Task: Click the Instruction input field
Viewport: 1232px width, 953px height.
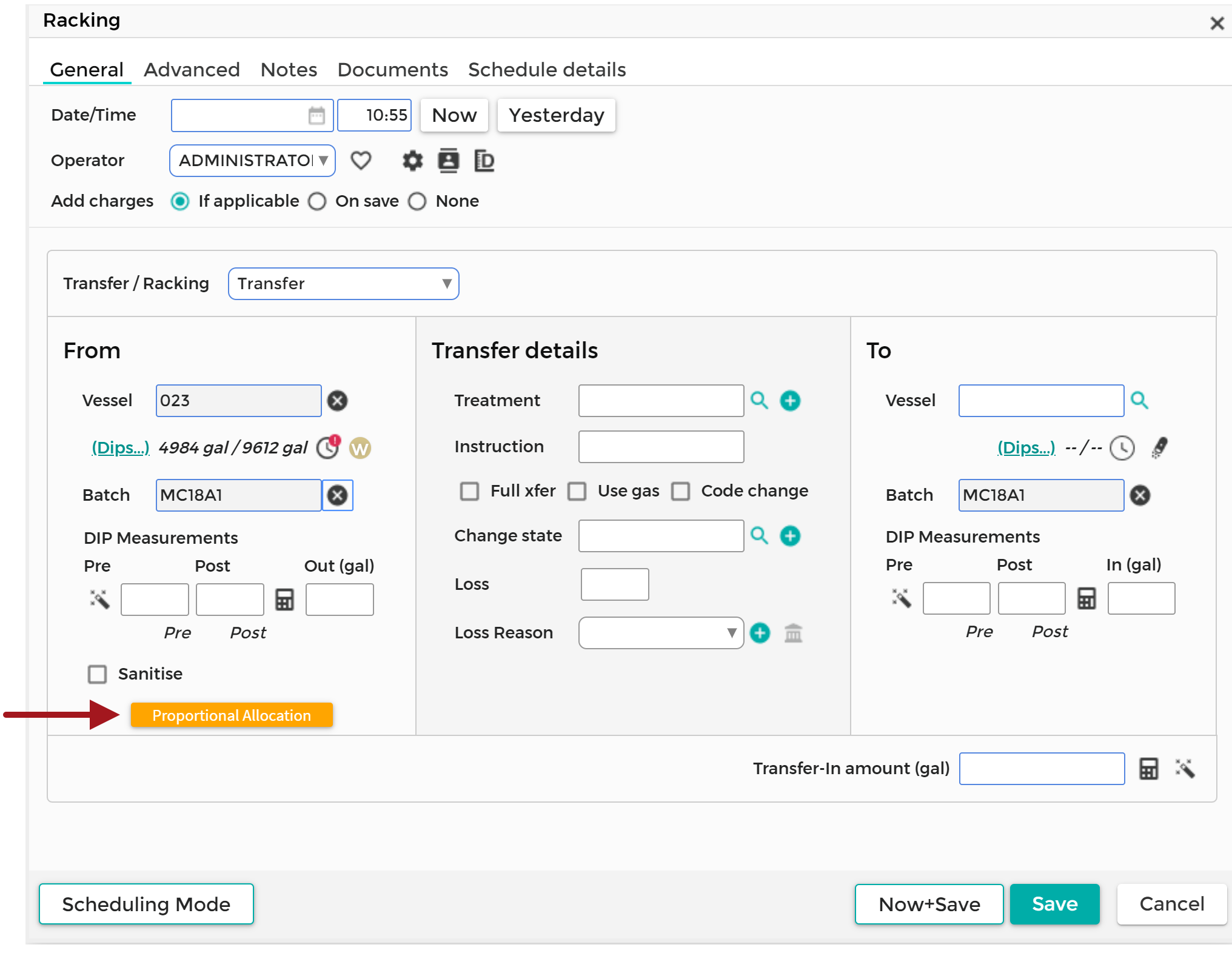Action: pyautogui.click(x=661, y=447)
